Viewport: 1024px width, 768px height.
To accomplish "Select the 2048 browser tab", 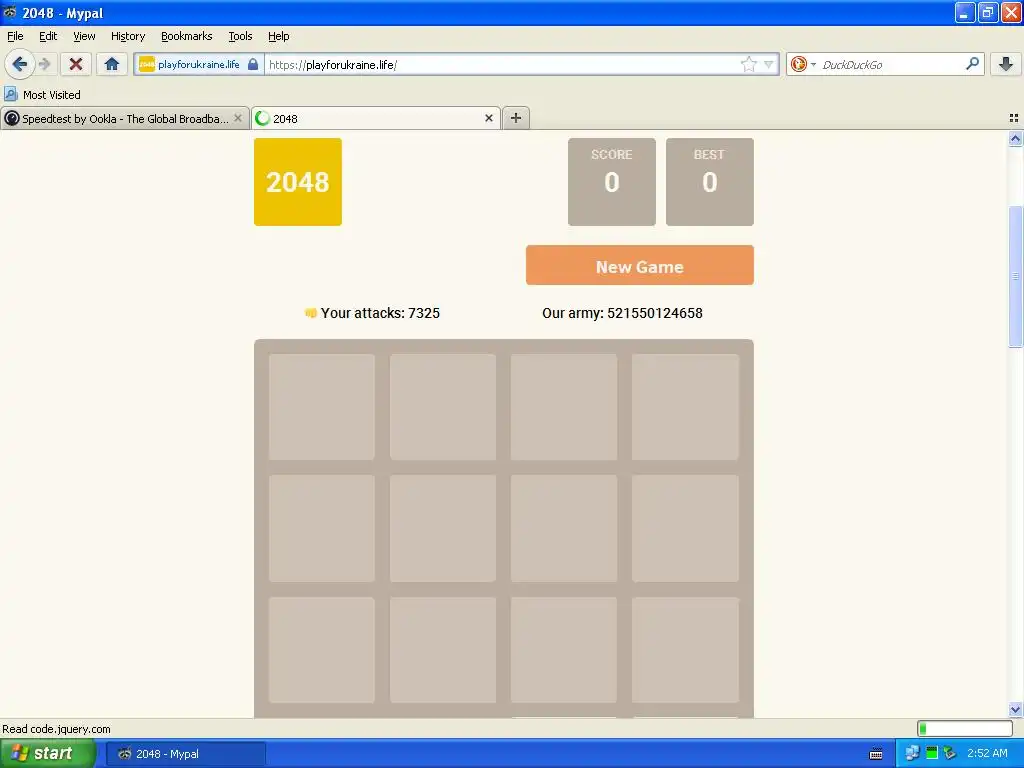I will tap(376, 118).
